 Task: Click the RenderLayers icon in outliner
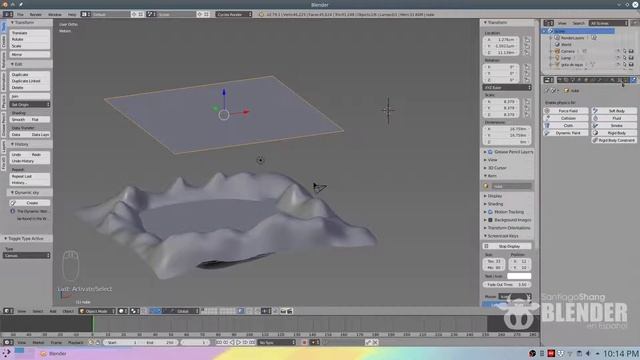tap(557, 38)
